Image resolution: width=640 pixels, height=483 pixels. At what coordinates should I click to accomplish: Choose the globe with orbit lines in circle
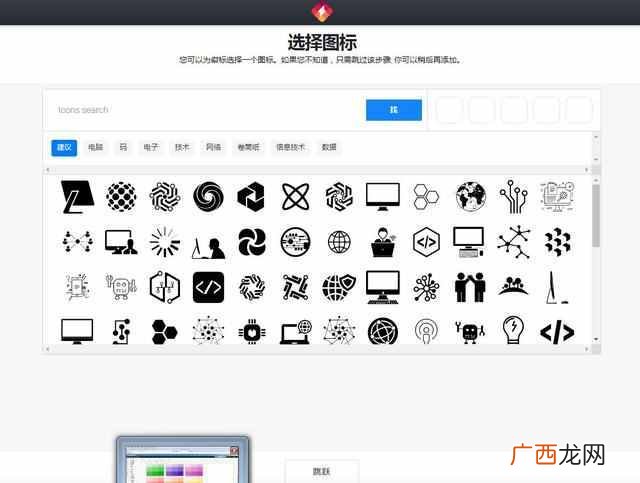pyautogui.click(x=382, y=332)
